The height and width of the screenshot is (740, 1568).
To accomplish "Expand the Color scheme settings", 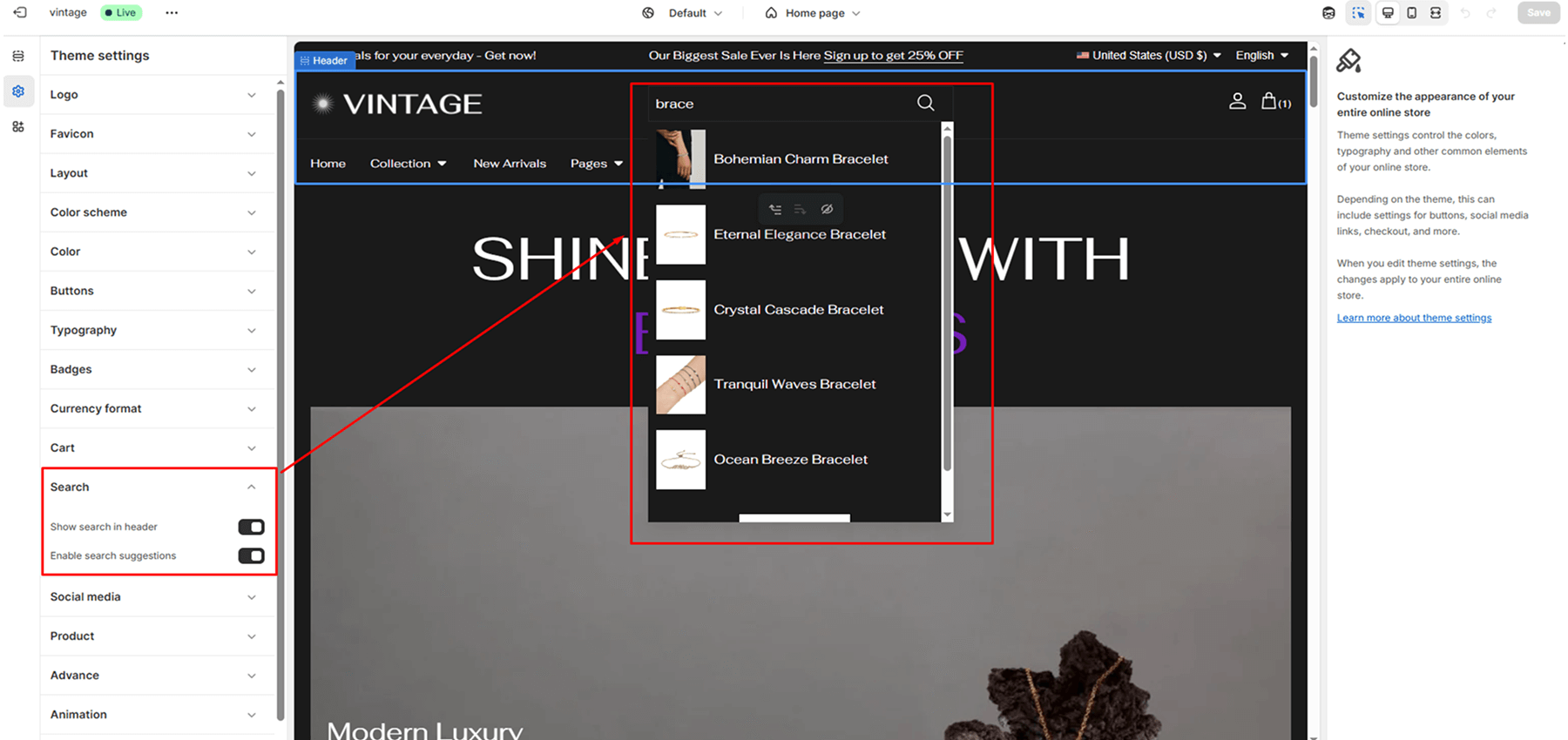I will pos(157,212).
